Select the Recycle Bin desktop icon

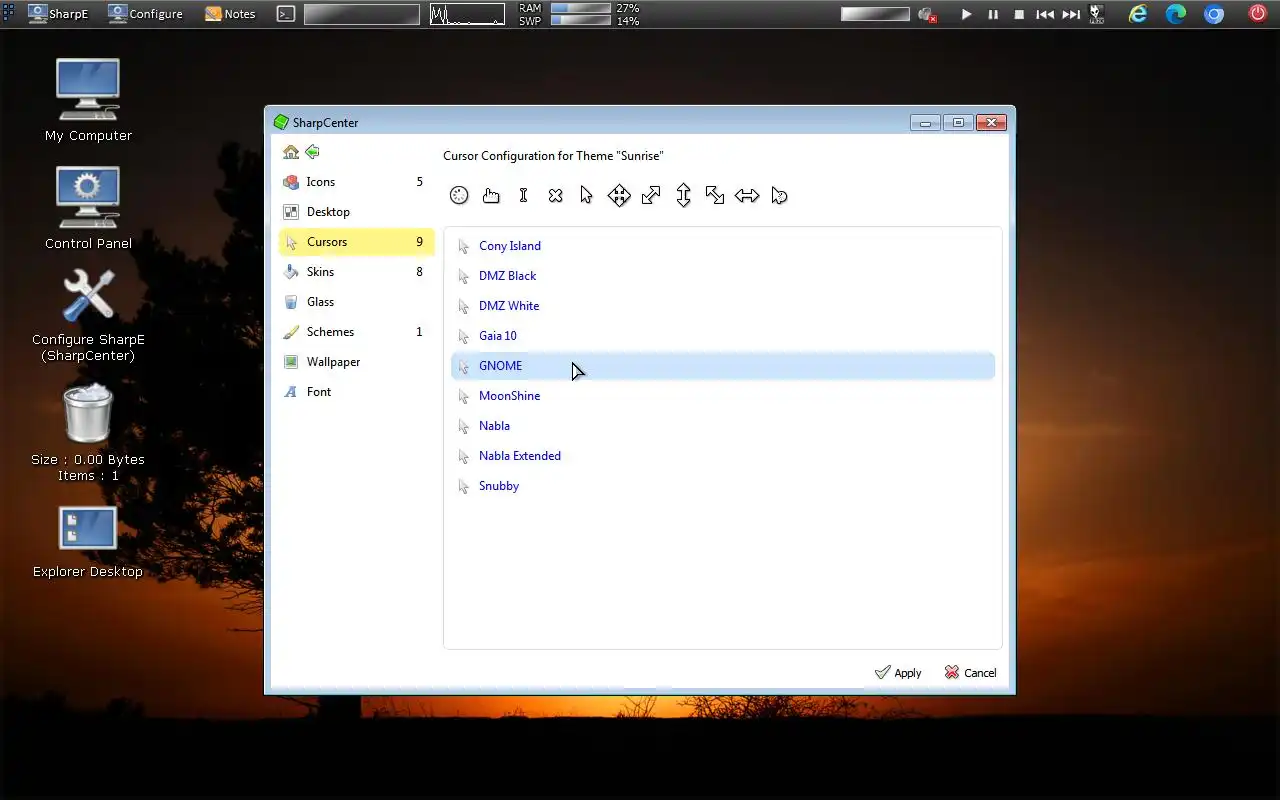point(88,432)
